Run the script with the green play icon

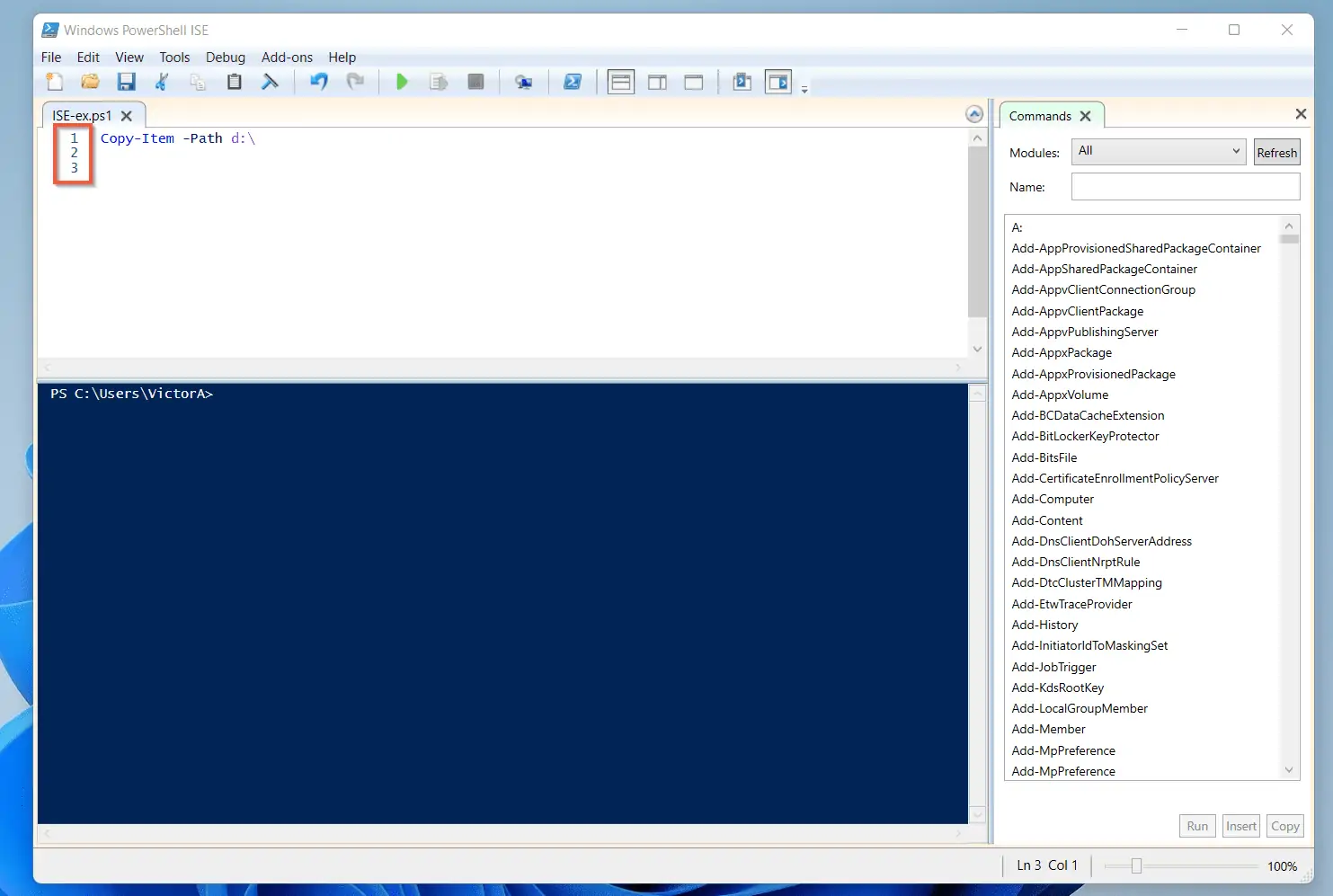(x=402, y=82)
